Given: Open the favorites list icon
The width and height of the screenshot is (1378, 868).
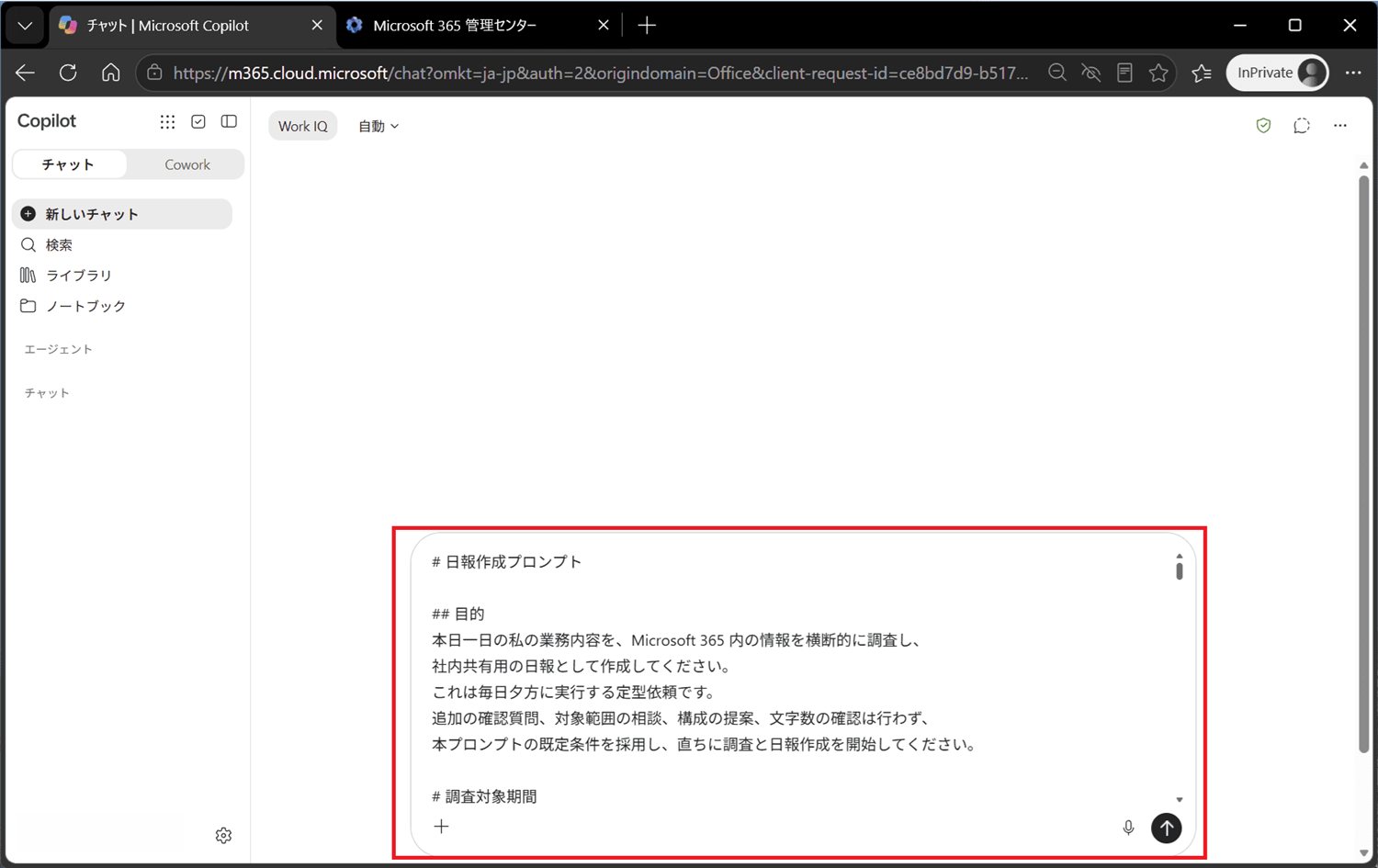Looking at the screenshot, I should point(1202,73).
